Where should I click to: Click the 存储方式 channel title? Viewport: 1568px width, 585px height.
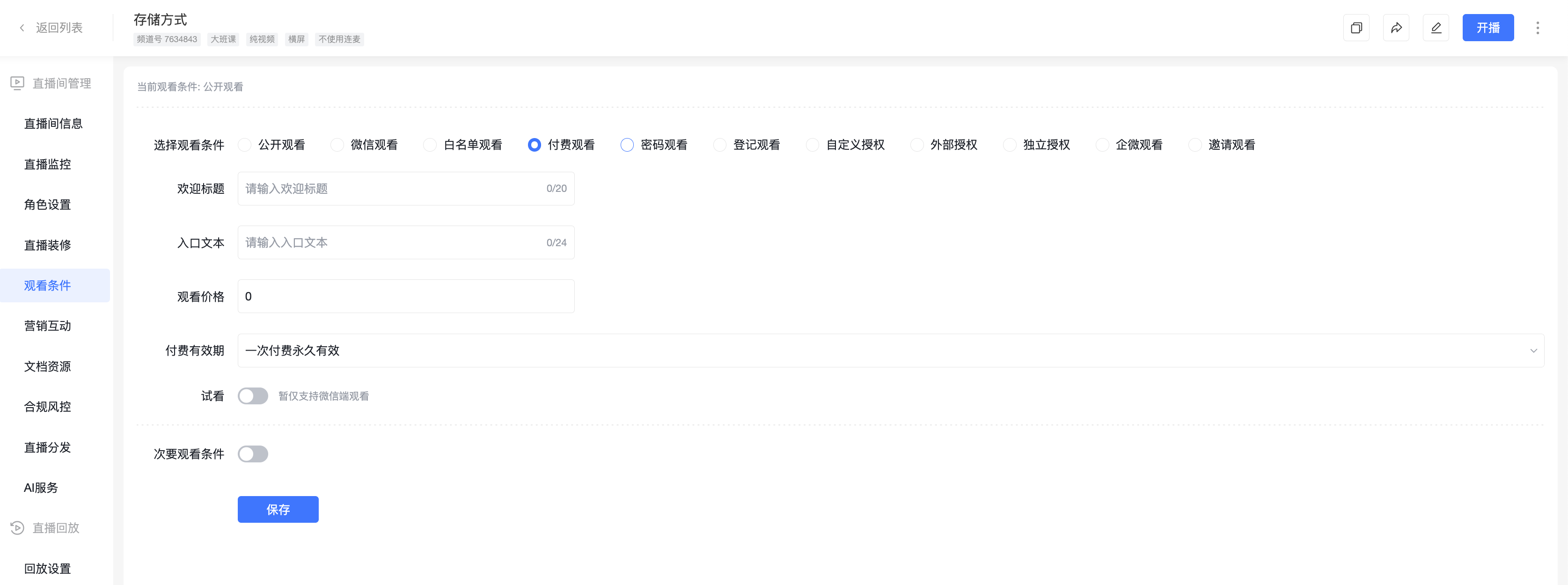[160, 20]
